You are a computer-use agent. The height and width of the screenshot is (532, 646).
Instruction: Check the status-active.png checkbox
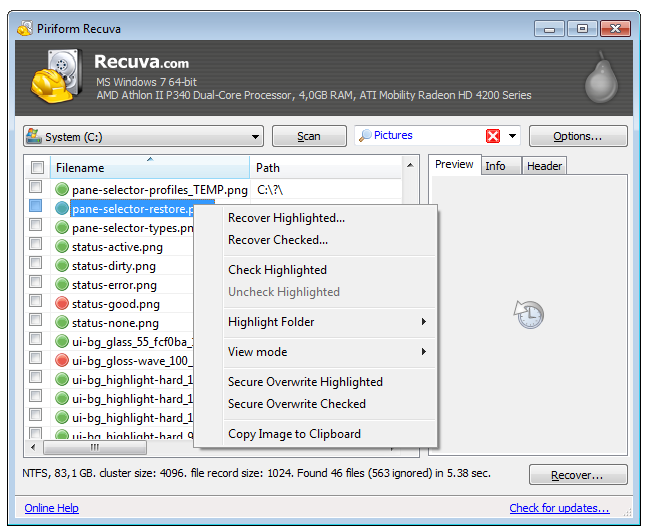coord(36,244)
